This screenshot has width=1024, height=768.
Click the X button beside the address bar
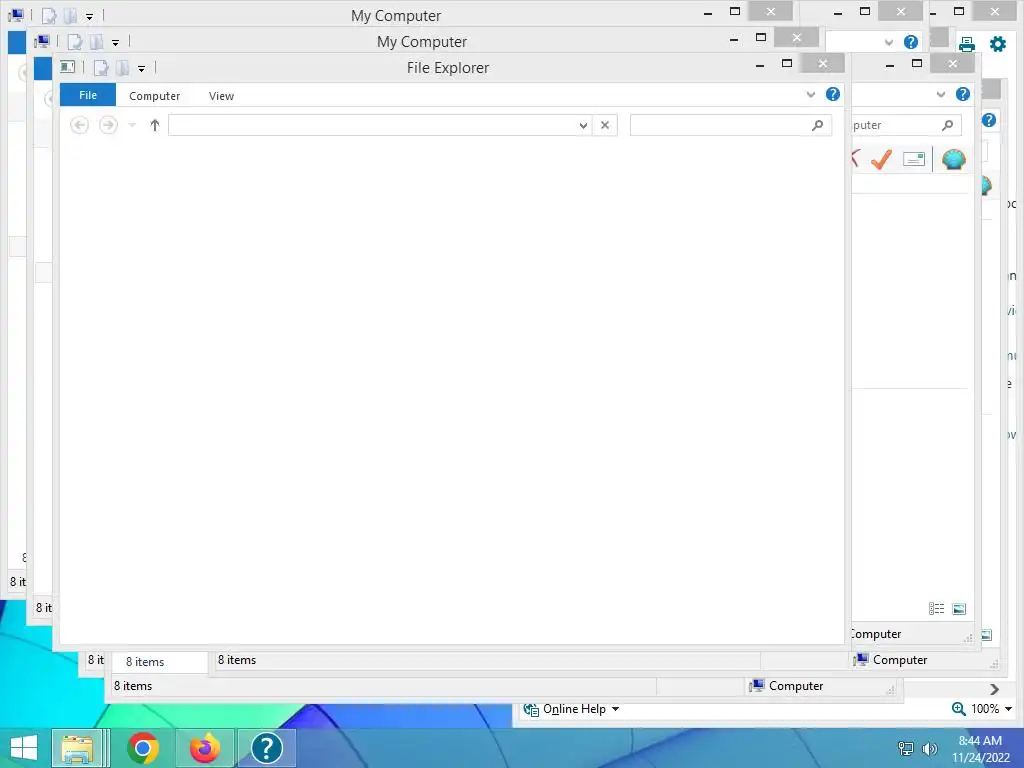coord(605,125)
